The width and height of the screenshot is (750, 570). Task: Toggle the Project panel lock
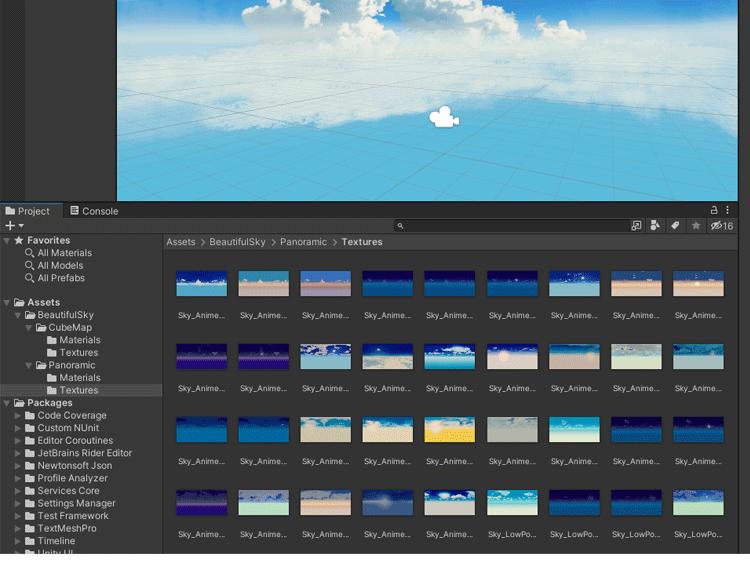pyautogui.click(x=714, y=211)
